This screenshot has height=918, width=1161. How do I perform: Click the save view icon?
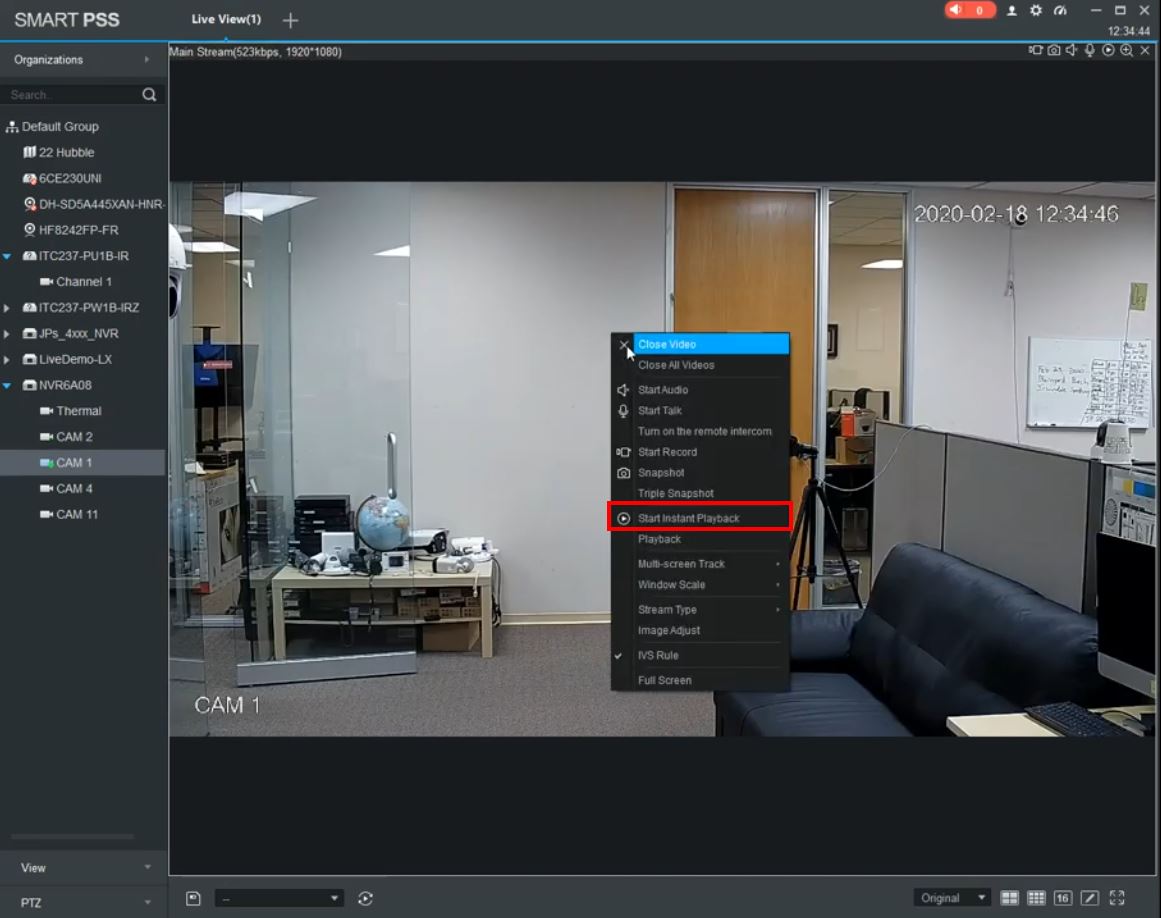click(193, 898)
